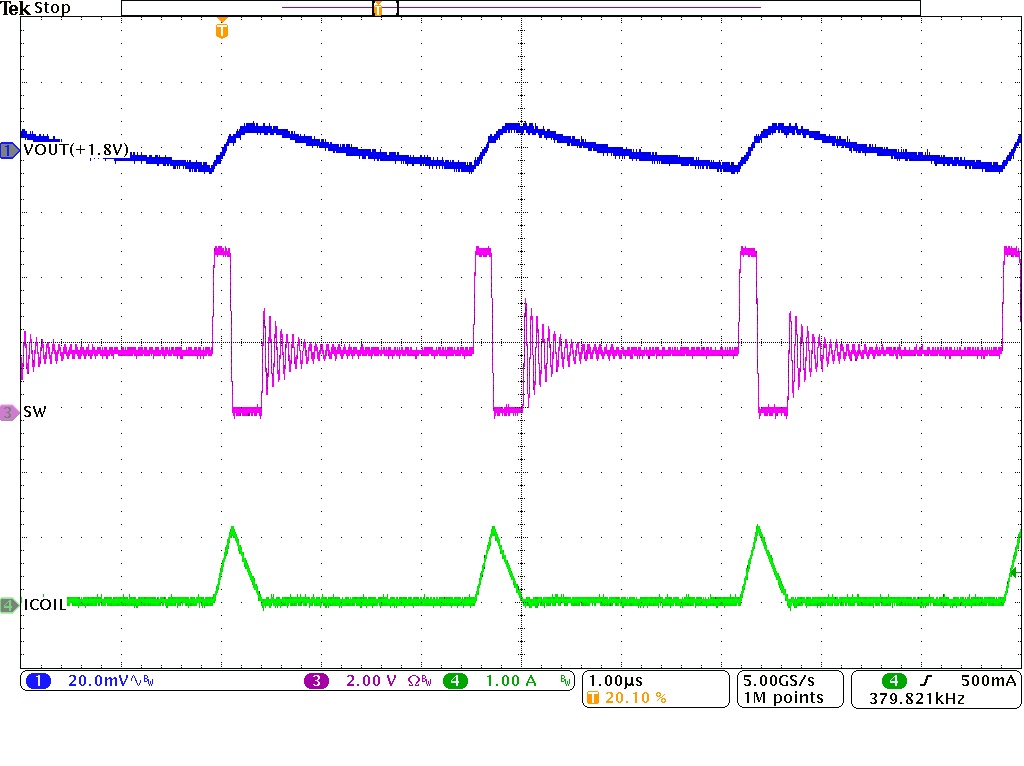
Task: Click the bandwidth limit indicator on channel 4 readout
Action: 563,680
